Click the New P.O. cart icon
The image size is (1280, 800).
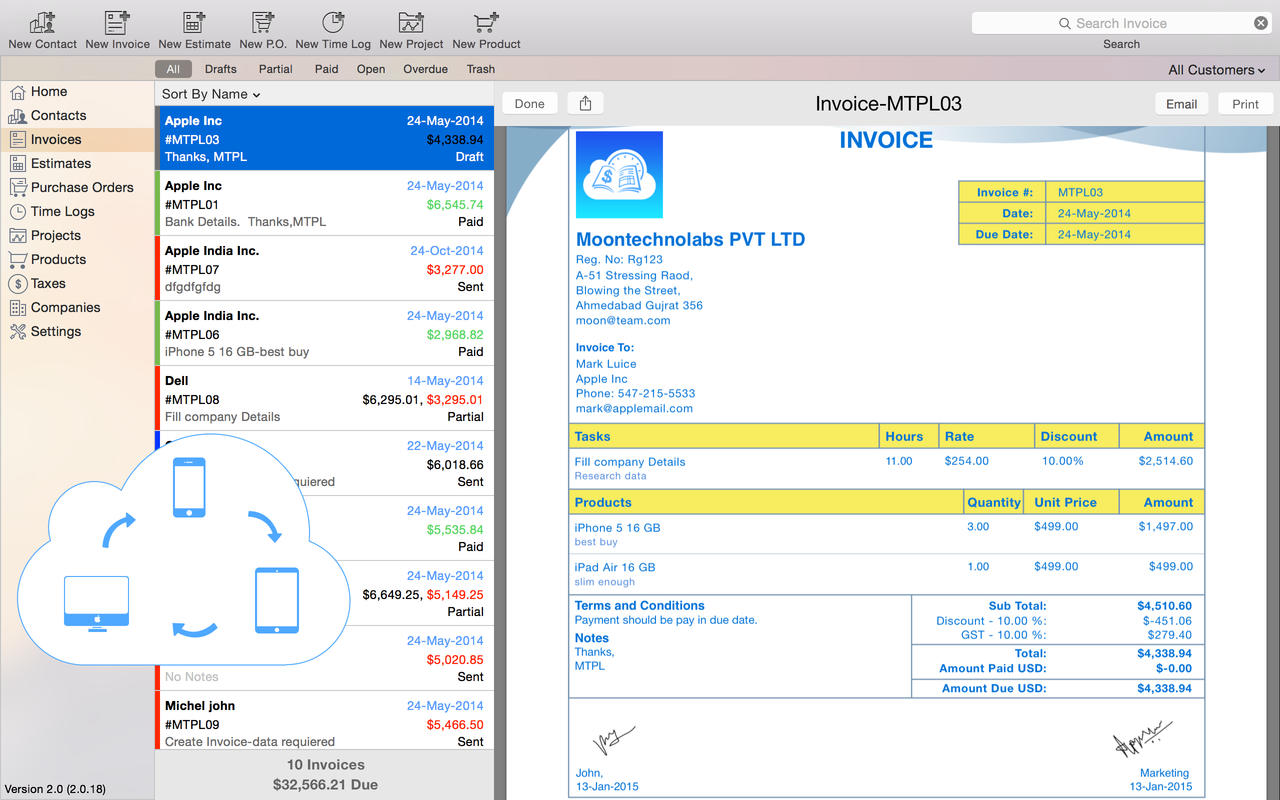[x=263, y=22]
